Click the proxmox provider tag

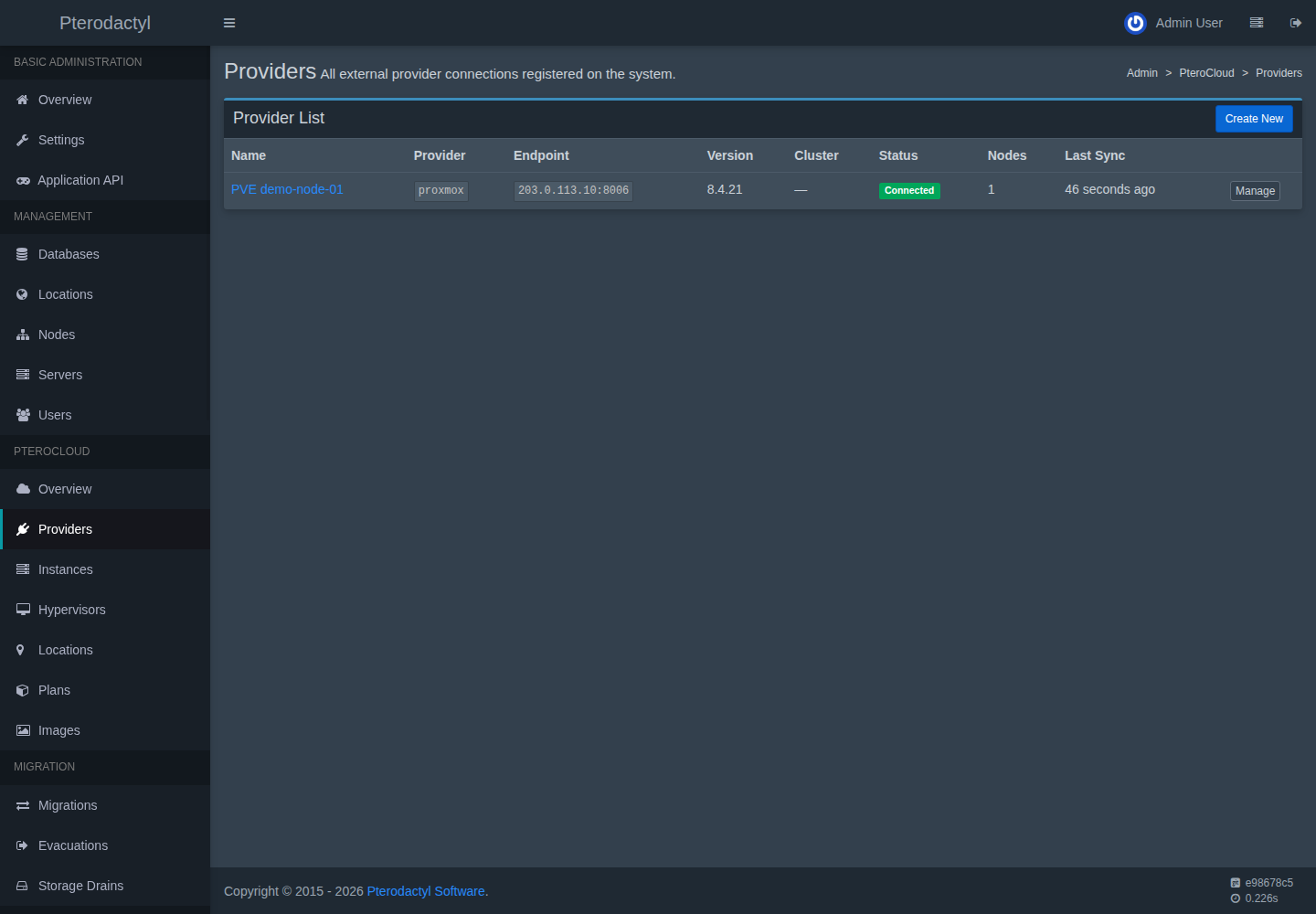pyautogui.click(x=441, y=191)
